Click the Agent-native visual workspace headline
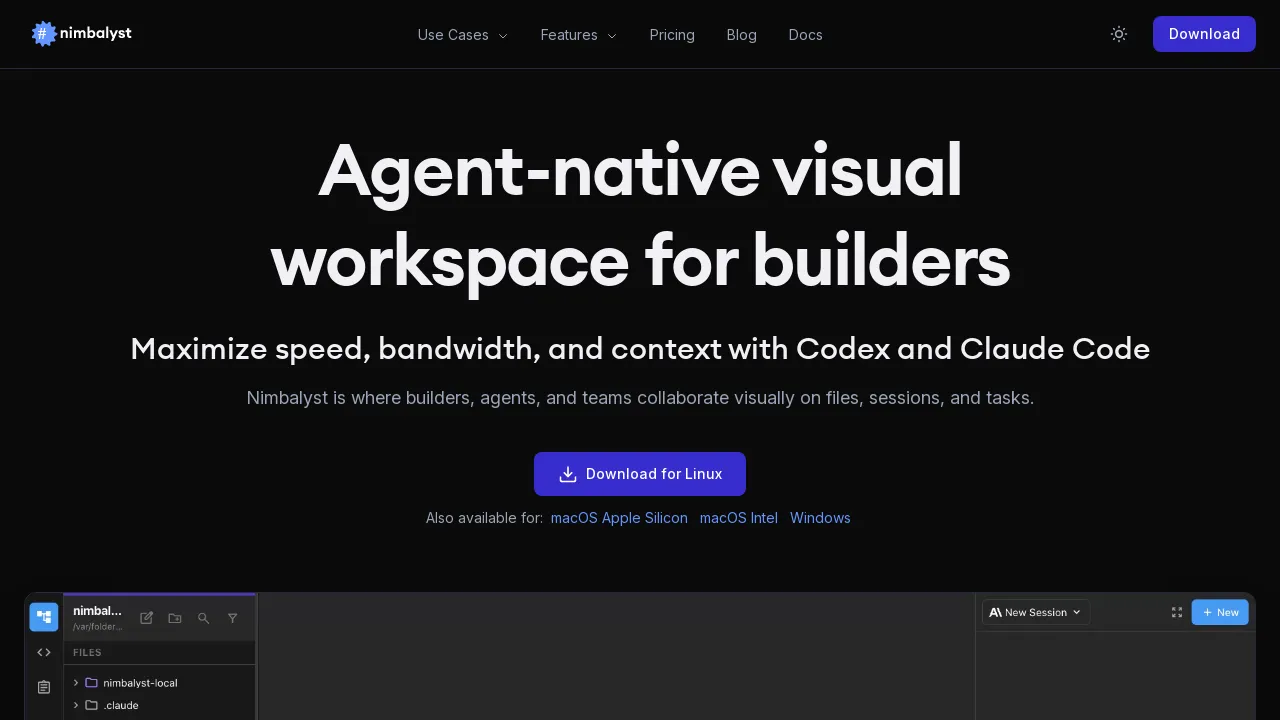The image size is (1280, 720). tap(640, 215)
